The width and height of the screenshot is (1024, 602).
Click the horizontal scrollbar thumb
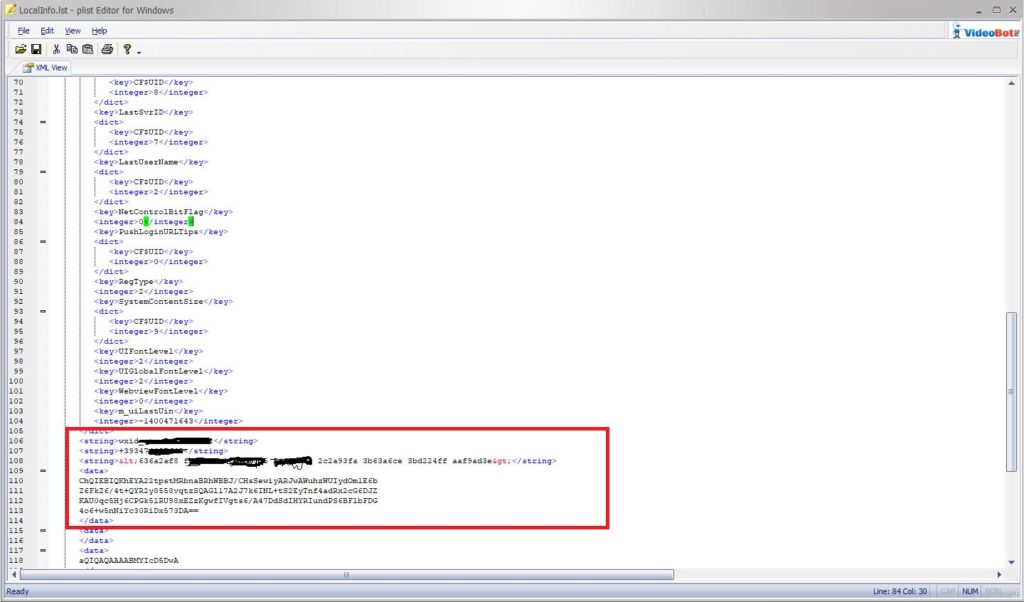(347, 575)
